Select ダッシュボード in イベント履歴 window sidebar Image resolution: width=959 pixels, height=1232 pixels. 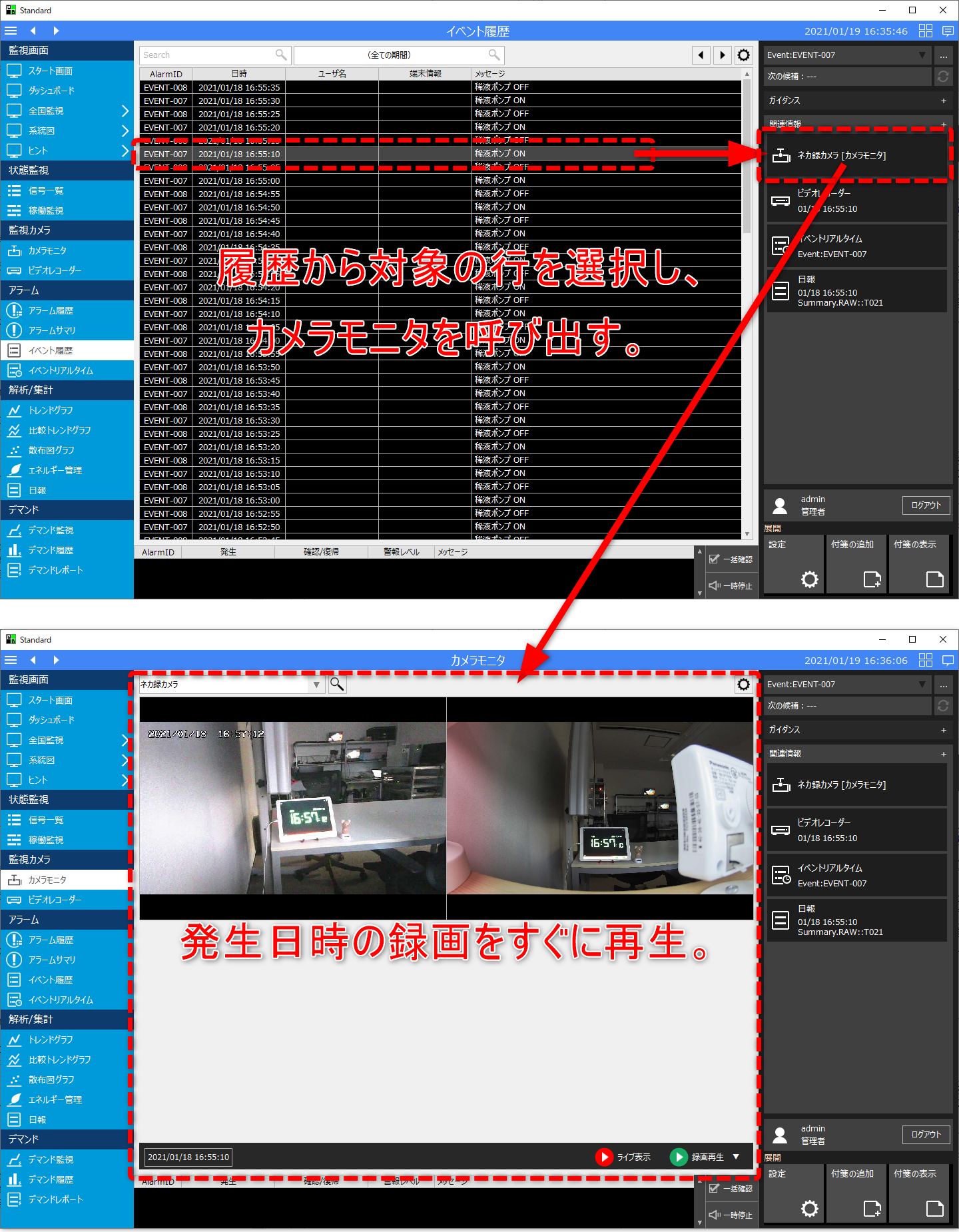(67, 91)
